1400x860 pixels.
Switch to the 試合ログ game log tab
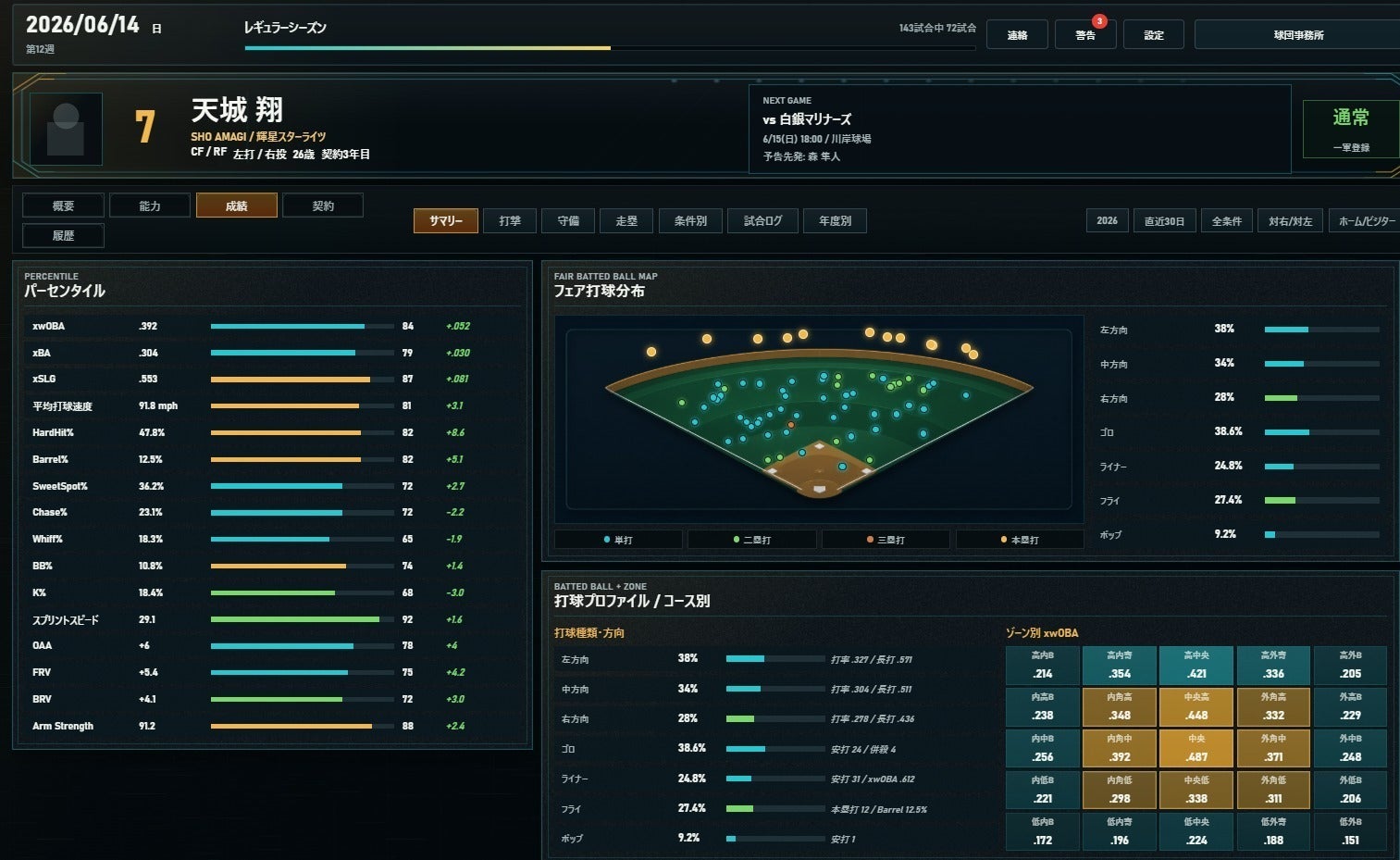(762, 220)
